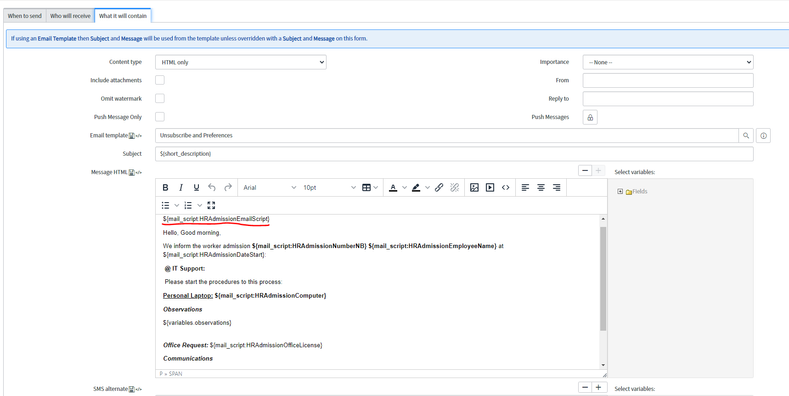Enable Include attachments checkbox

pyautogui.click(x=160, y=80)
